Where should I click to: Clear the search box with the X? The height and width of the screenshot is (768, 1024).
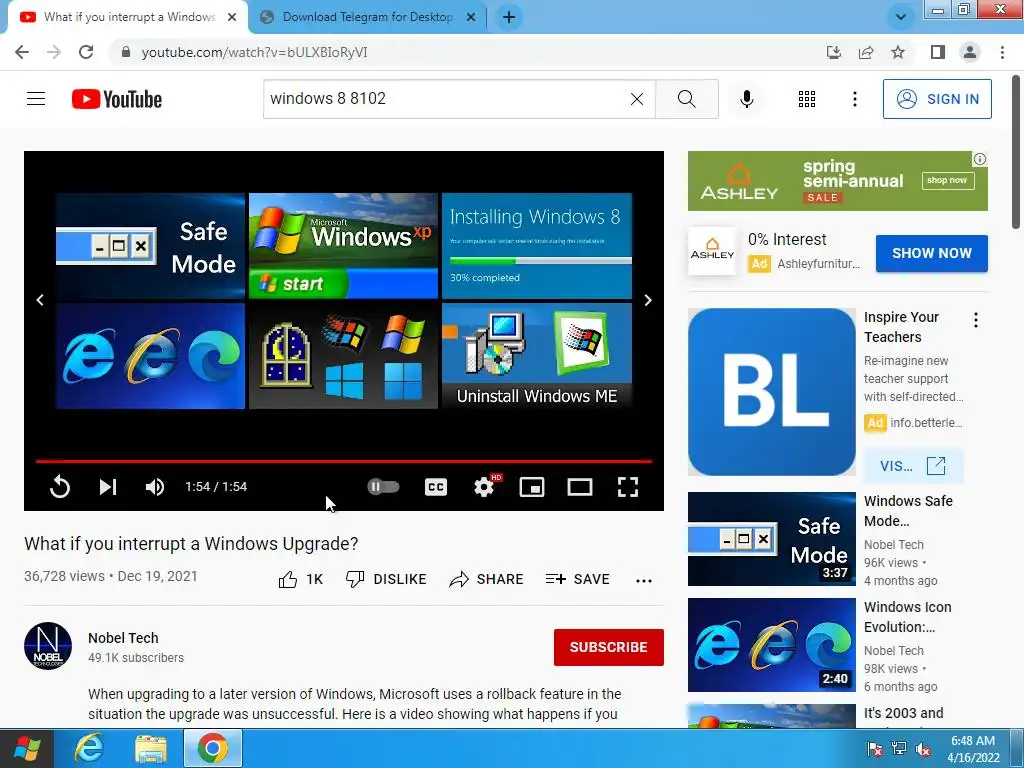[637, 99]
